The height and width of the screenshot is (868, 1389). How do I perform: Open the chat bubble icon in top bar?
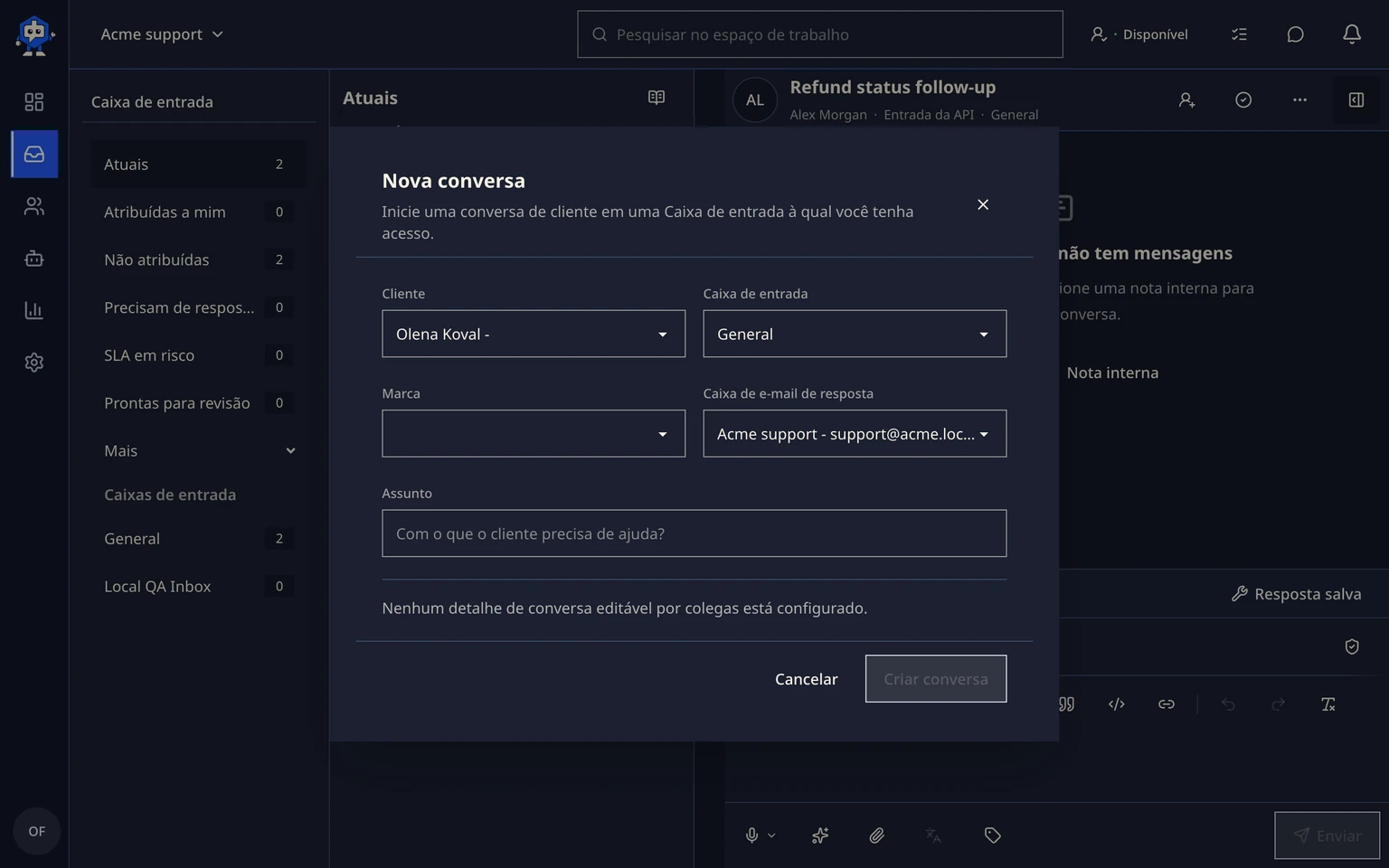(1296, 34)
